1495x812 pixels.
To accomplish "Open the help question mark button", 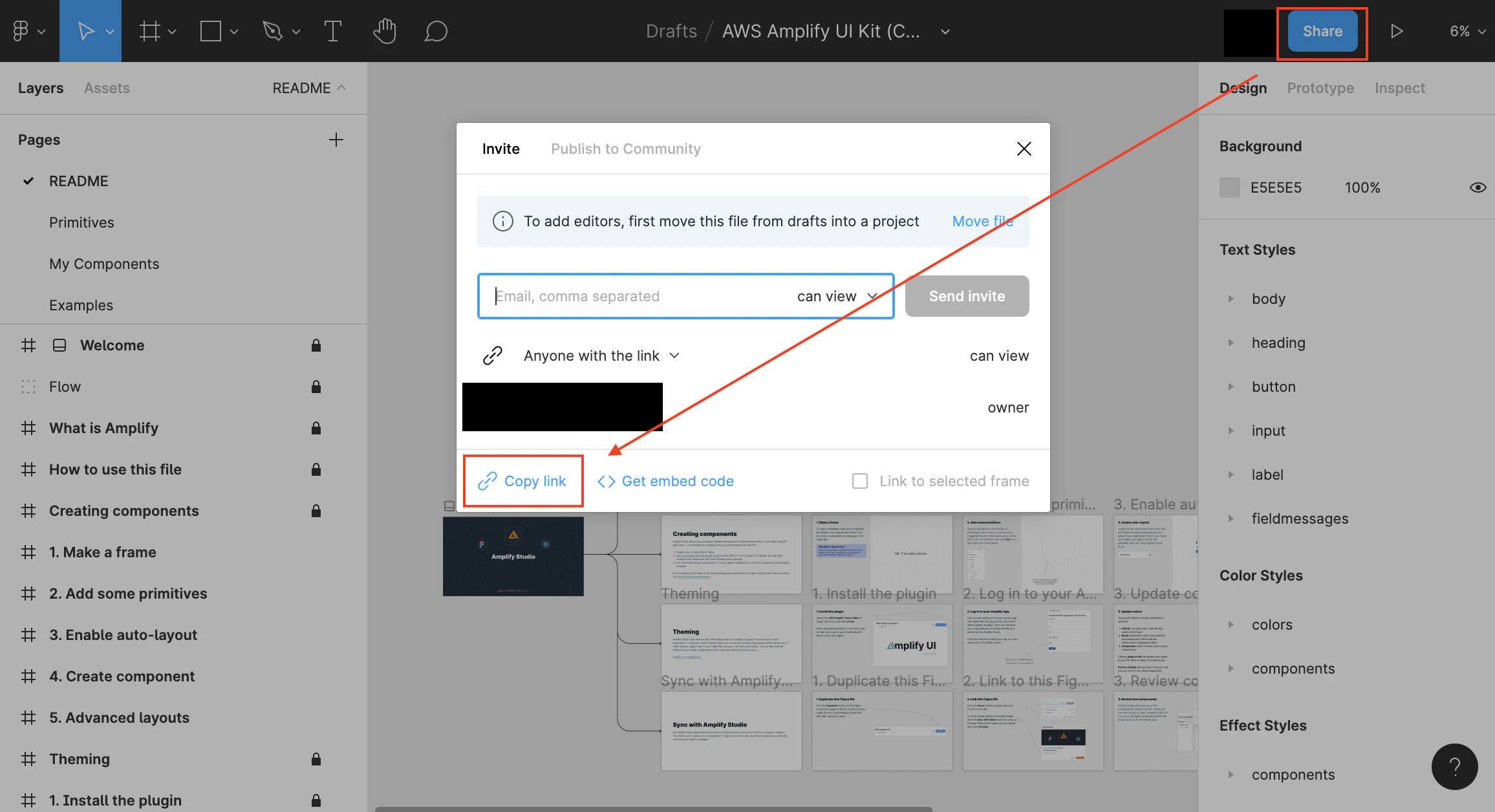I will tap(1454, 767).
